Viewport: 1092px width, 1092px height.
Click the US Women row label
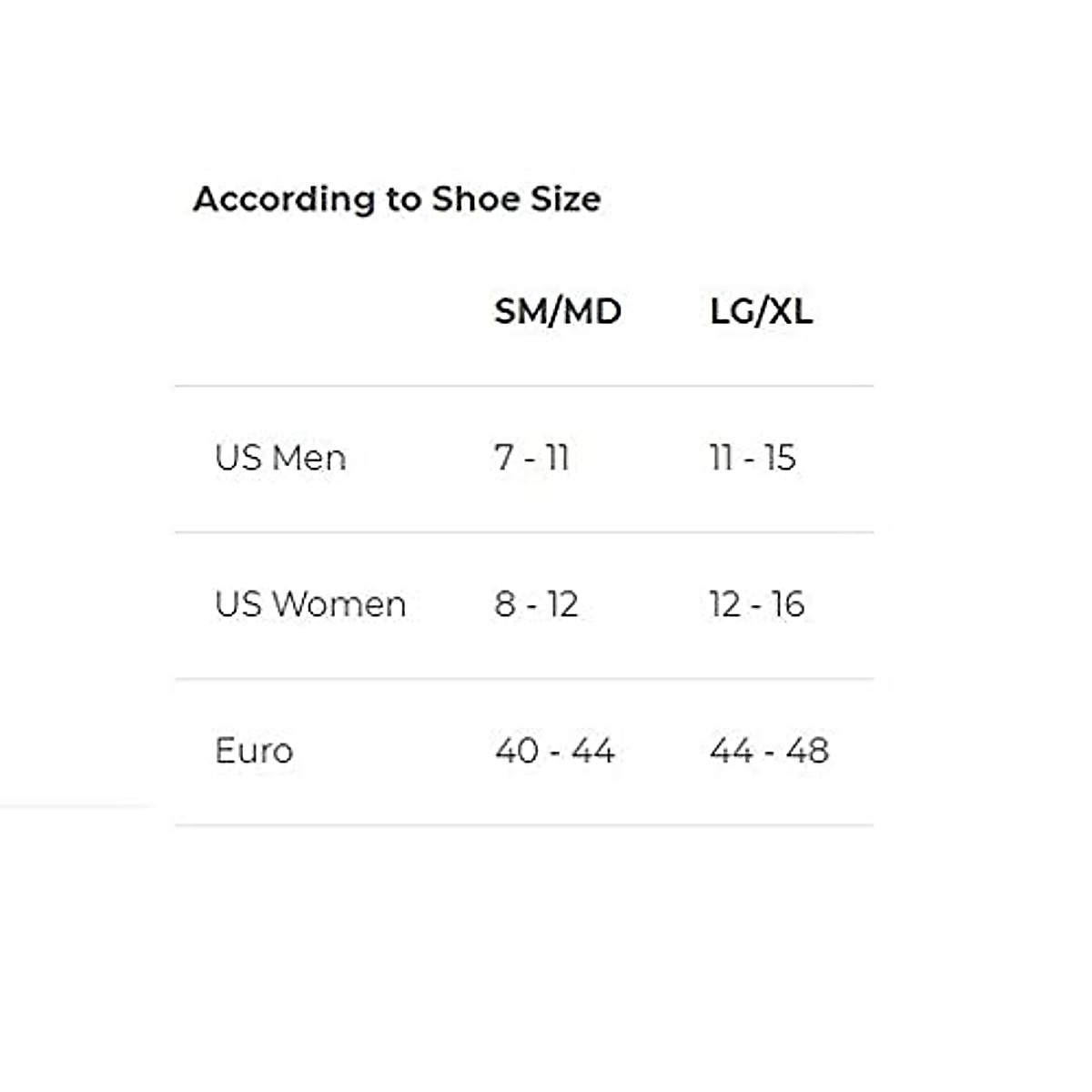pos(310,604)
